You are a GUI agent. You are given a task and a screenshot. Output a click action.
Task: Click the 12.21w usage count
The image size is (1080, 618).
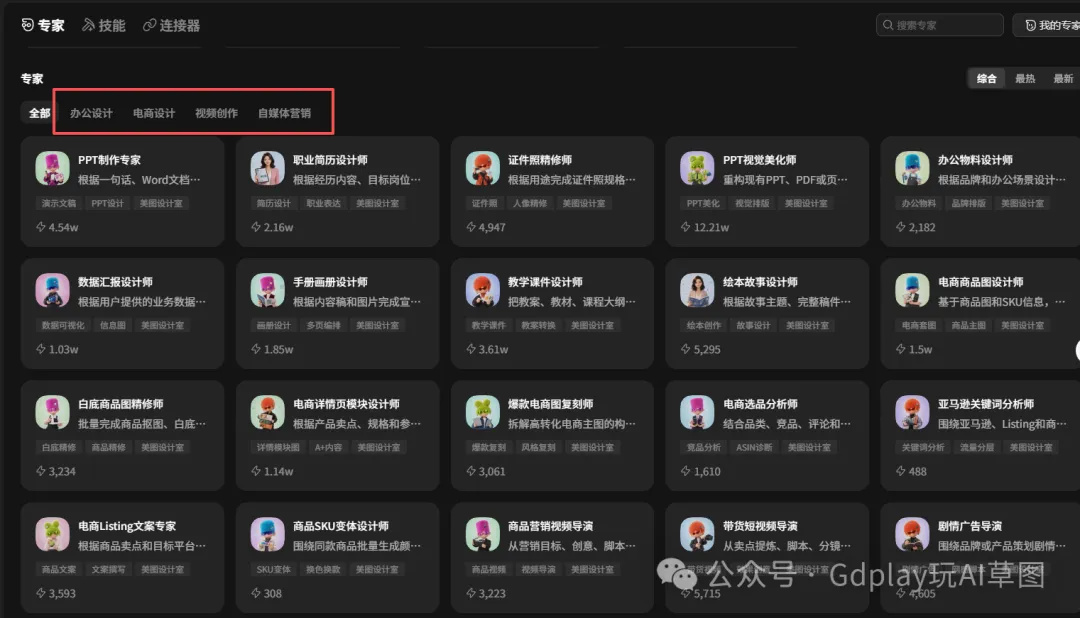[x=705, y=227]
